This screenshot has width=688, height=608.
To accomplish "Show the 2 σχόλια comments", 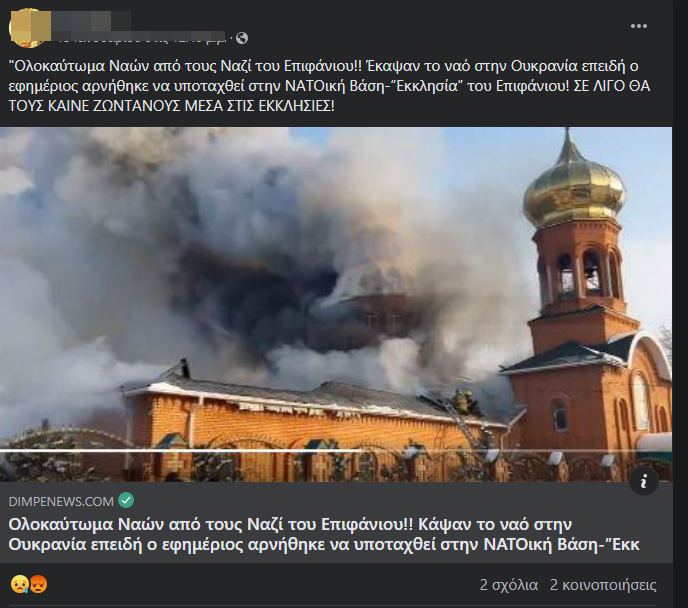I will (509, 585).
